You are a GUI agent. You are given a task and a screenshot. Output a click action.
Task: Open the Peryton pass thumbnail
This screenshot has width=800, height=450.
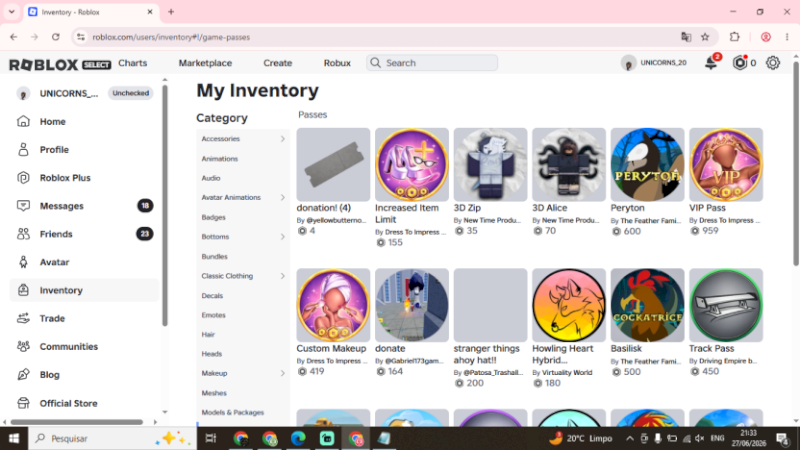click(x=647, y=164)
